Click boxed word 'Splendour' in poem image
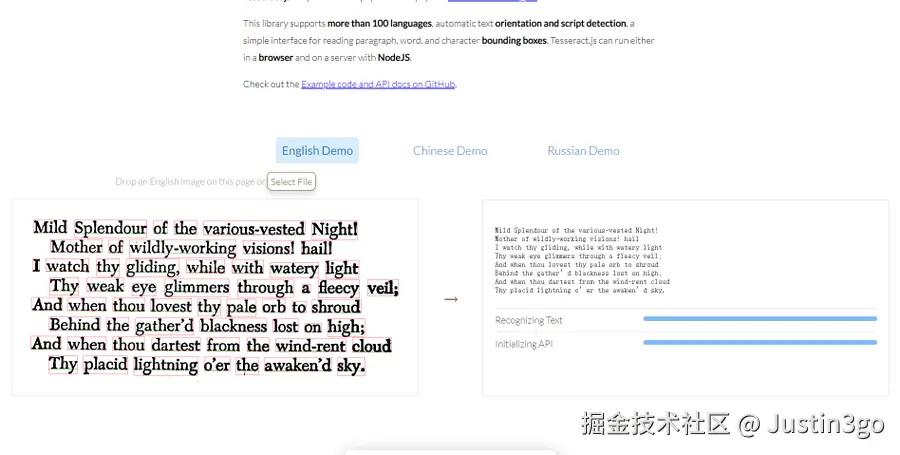 (110, 228)
